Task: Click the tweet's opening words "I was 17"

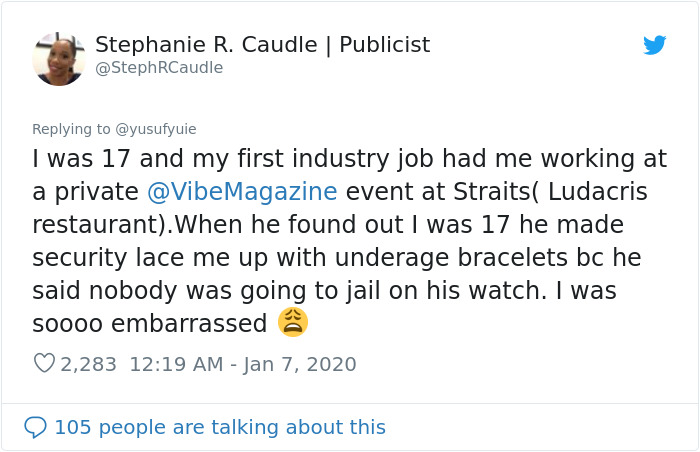Action: (x=76, y=159)
